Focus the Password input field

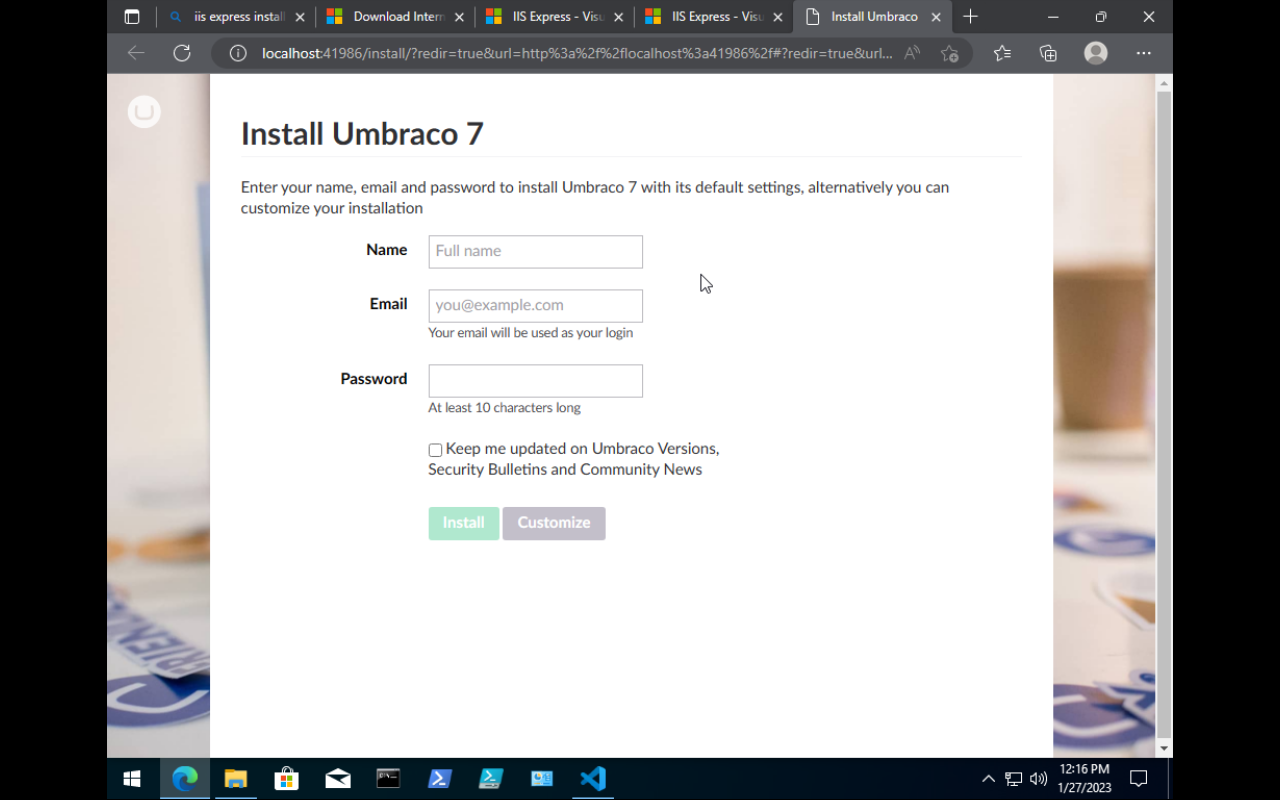click(x=536, y=380)
